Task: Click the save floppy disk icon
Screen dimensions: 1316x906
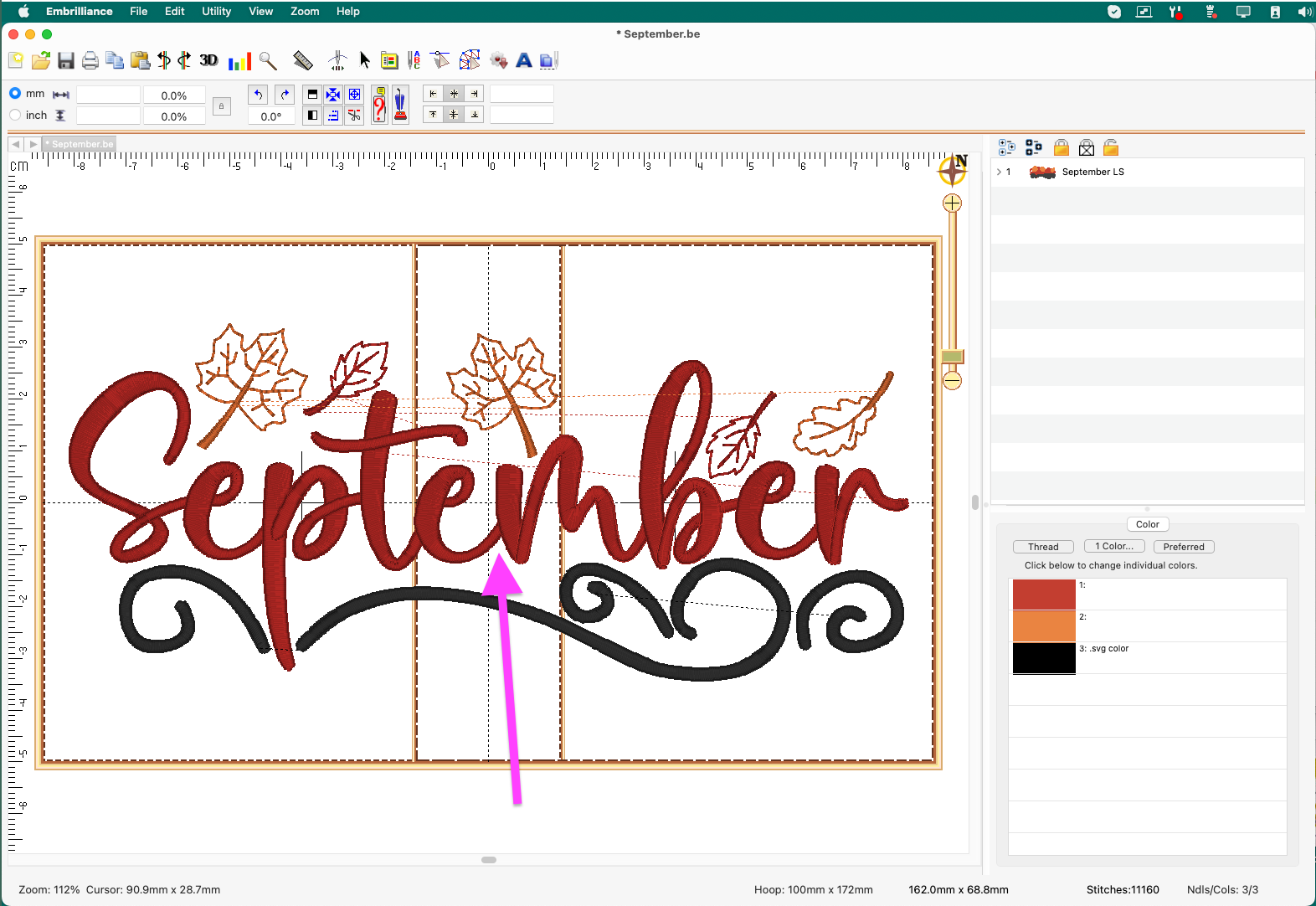Action: (x=66, y=60)
